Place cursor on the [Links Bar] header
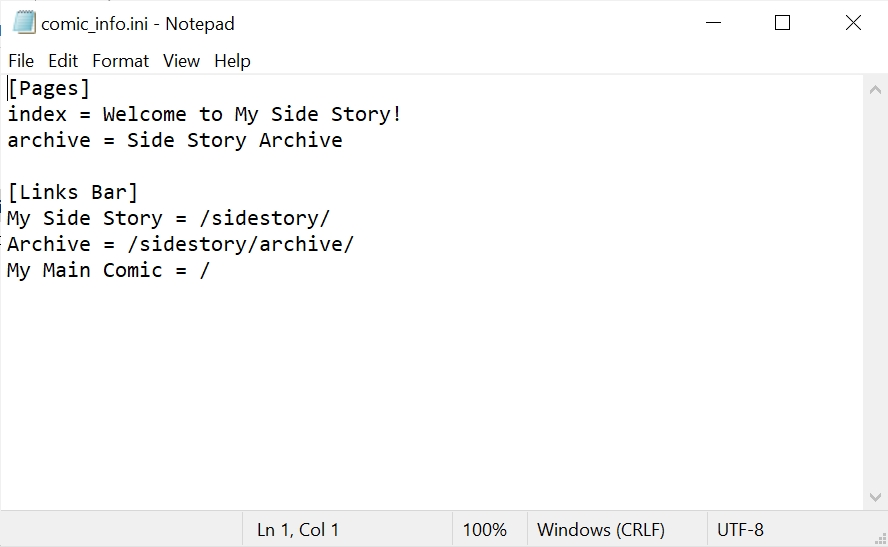The width and height of the screenshot is (888, 547). (73, 193)
